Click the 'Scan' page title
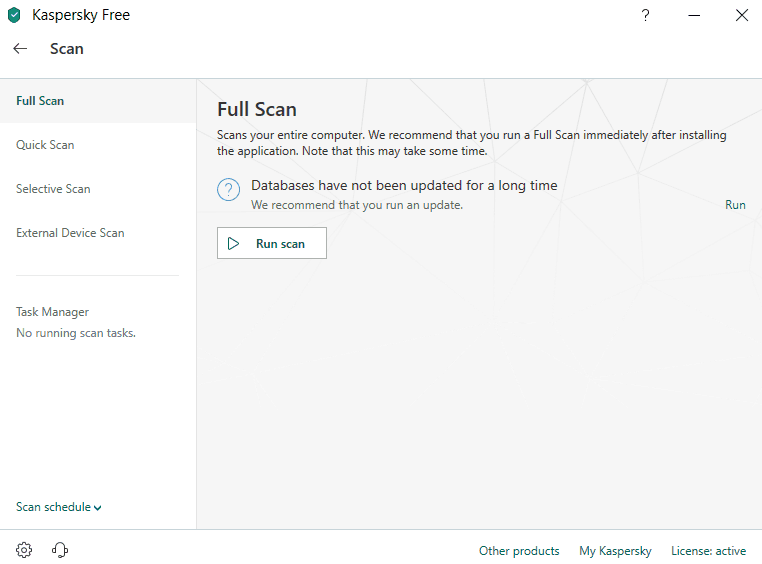Image resolution: width=762 pixels, height=564 pixels. pos(67,49)
